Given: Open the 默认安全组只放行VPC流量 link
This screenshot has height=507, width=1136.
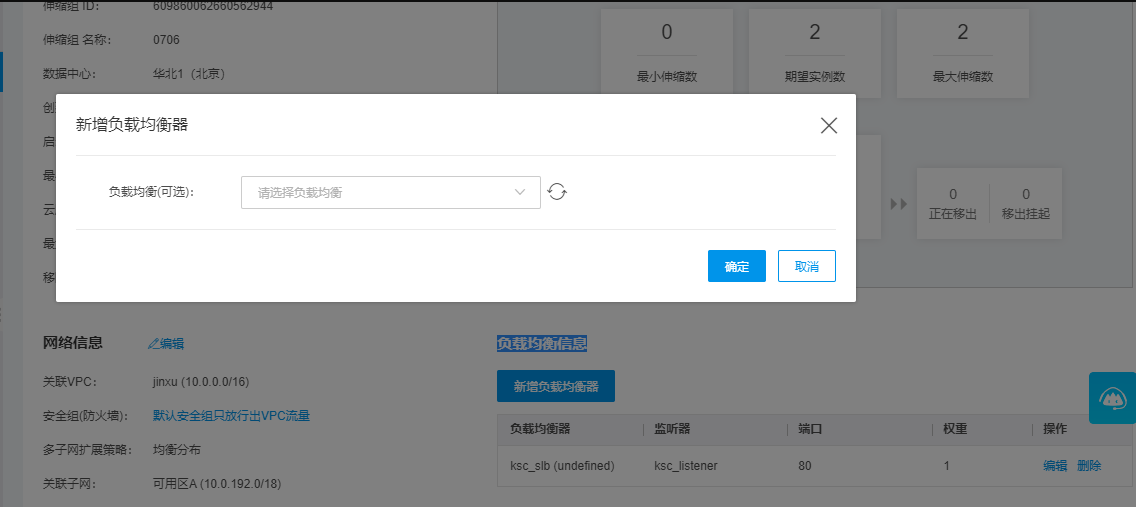Looking at the screenshot, I should (x=231, y=415).
